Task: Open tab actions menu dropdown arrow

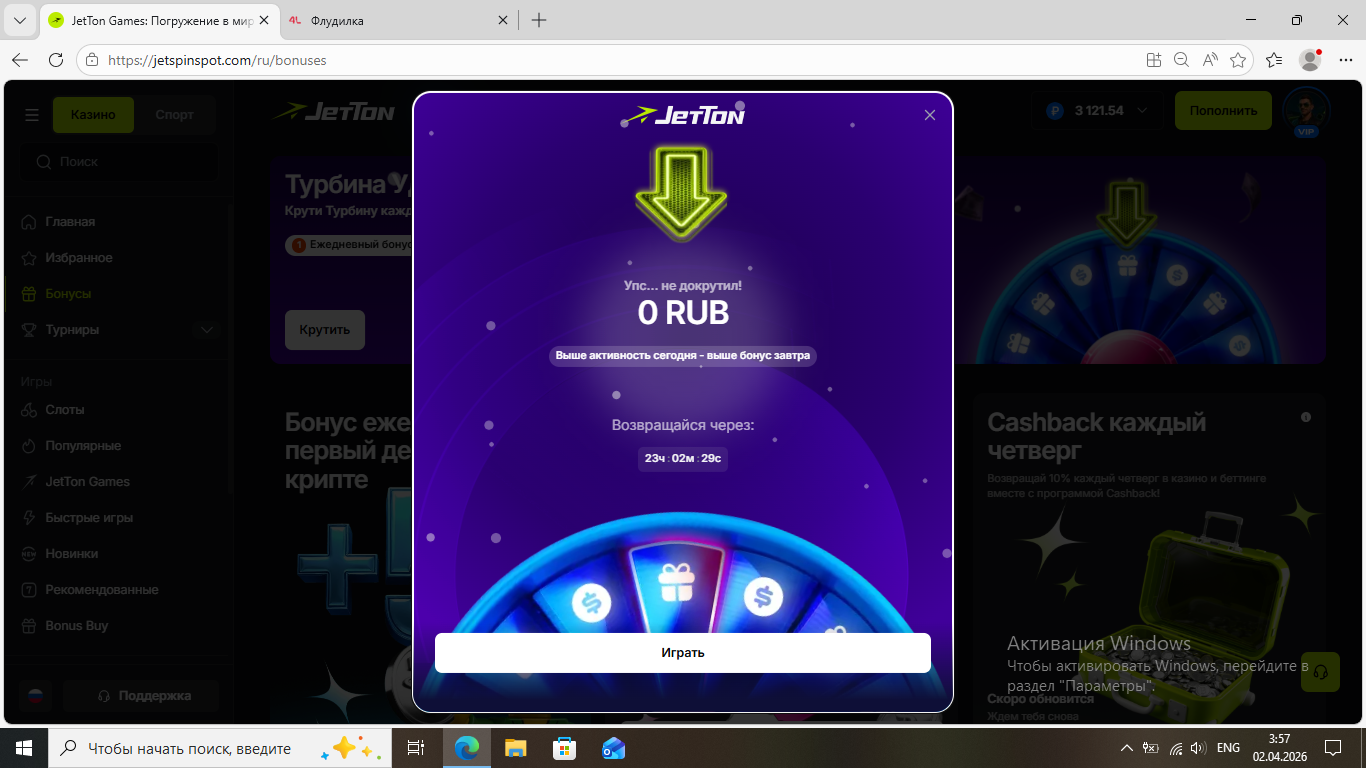Action: pos(19,20)
